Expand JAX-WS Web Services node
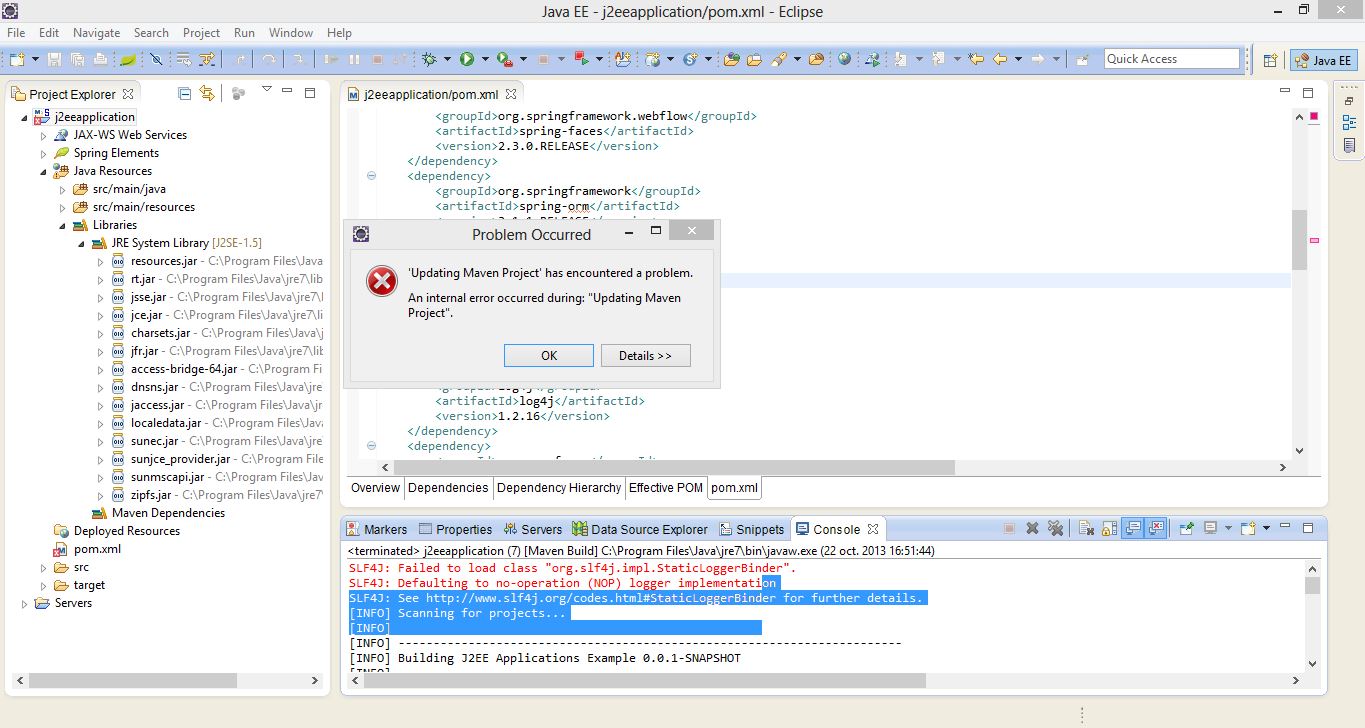The image size is (1365, 728). [43, 135]
